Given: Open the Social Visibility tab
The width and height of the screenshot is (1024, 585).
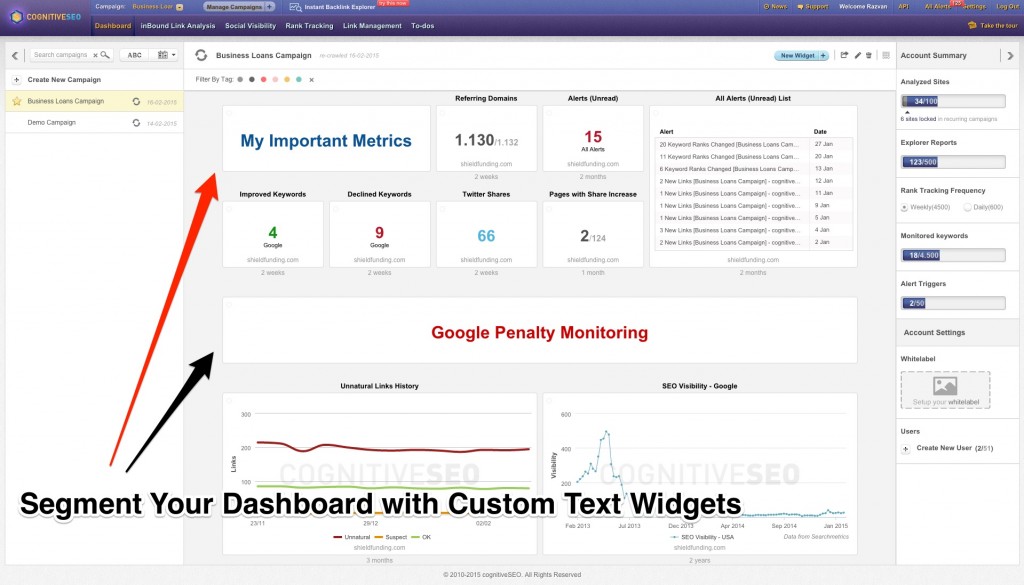Looking at the screenshot, I should (250, 26).
